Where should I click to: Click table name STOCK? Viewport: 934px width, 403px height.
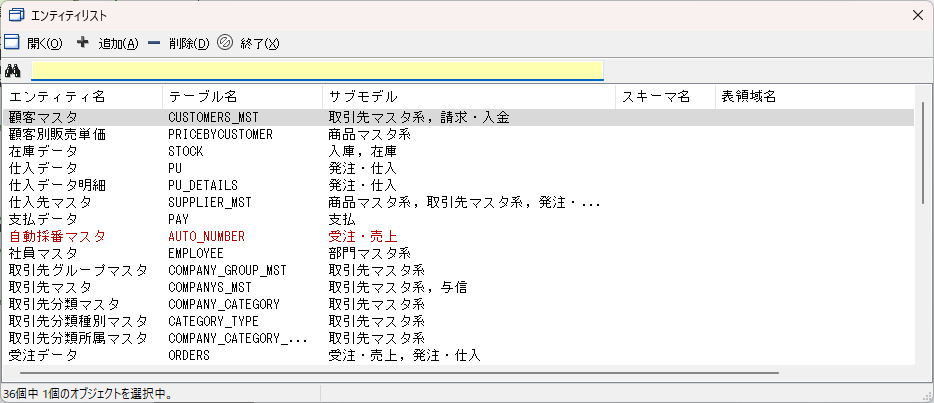(186, 152)
